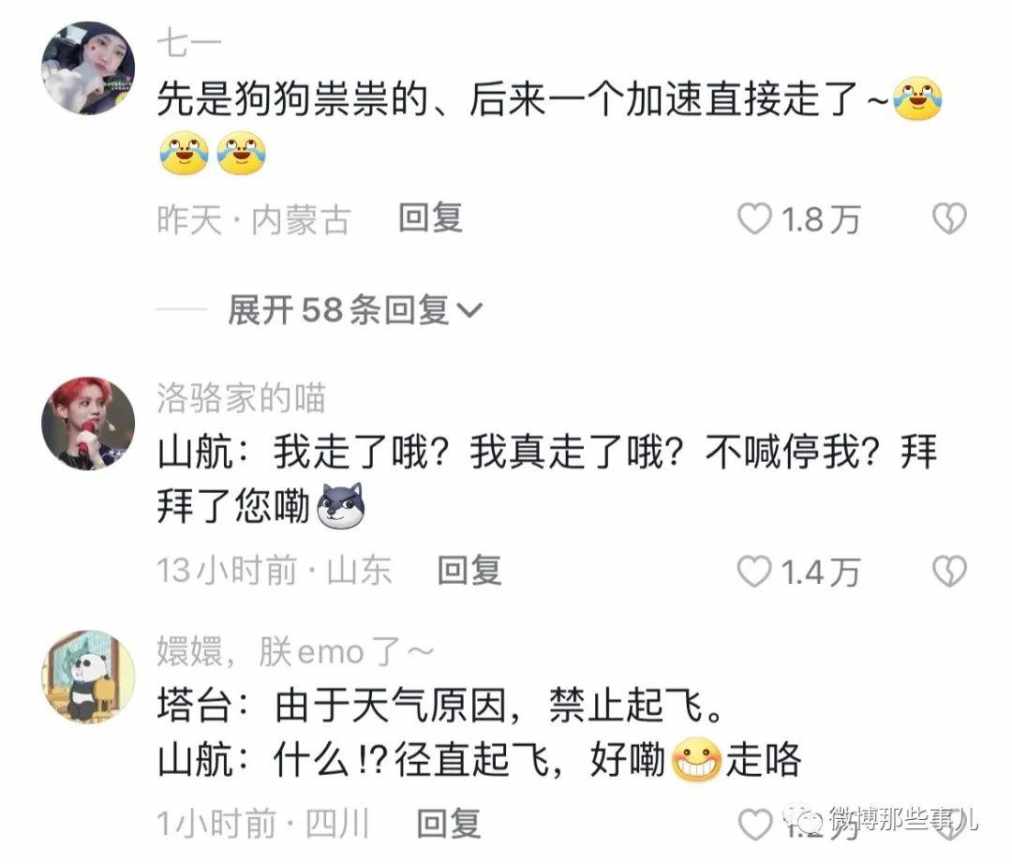
Task: Like the 塔台 comment from Sichuan
Action: point(754,825)
